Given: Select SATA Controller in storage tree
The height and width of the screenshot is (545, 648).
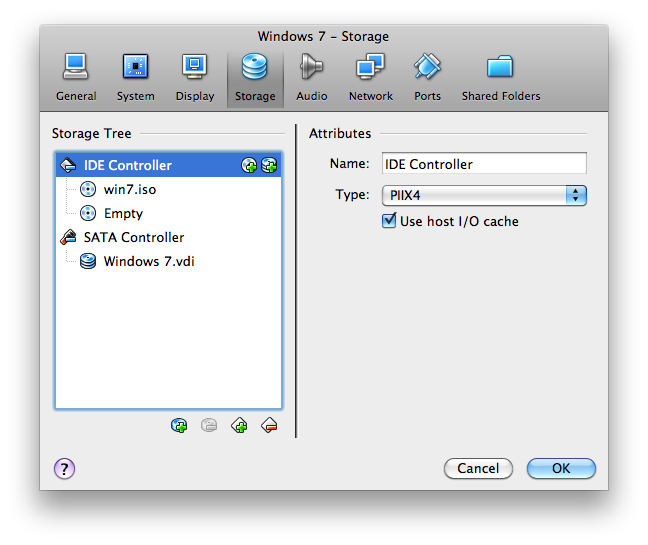Looking at the screenshot, I should [x=169, y=237].
